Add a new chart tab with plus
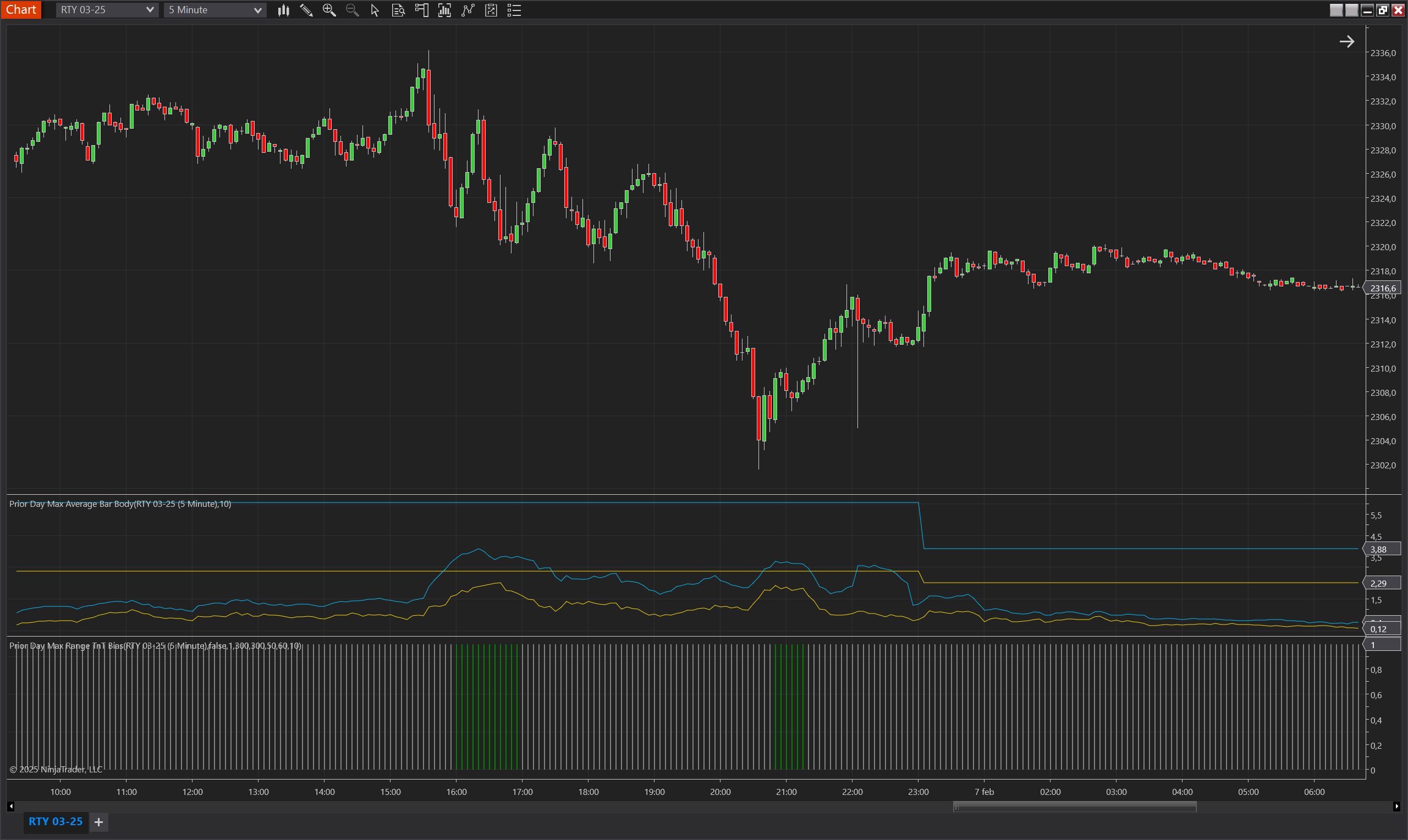 pyautogui.click(x=98, y=822)
